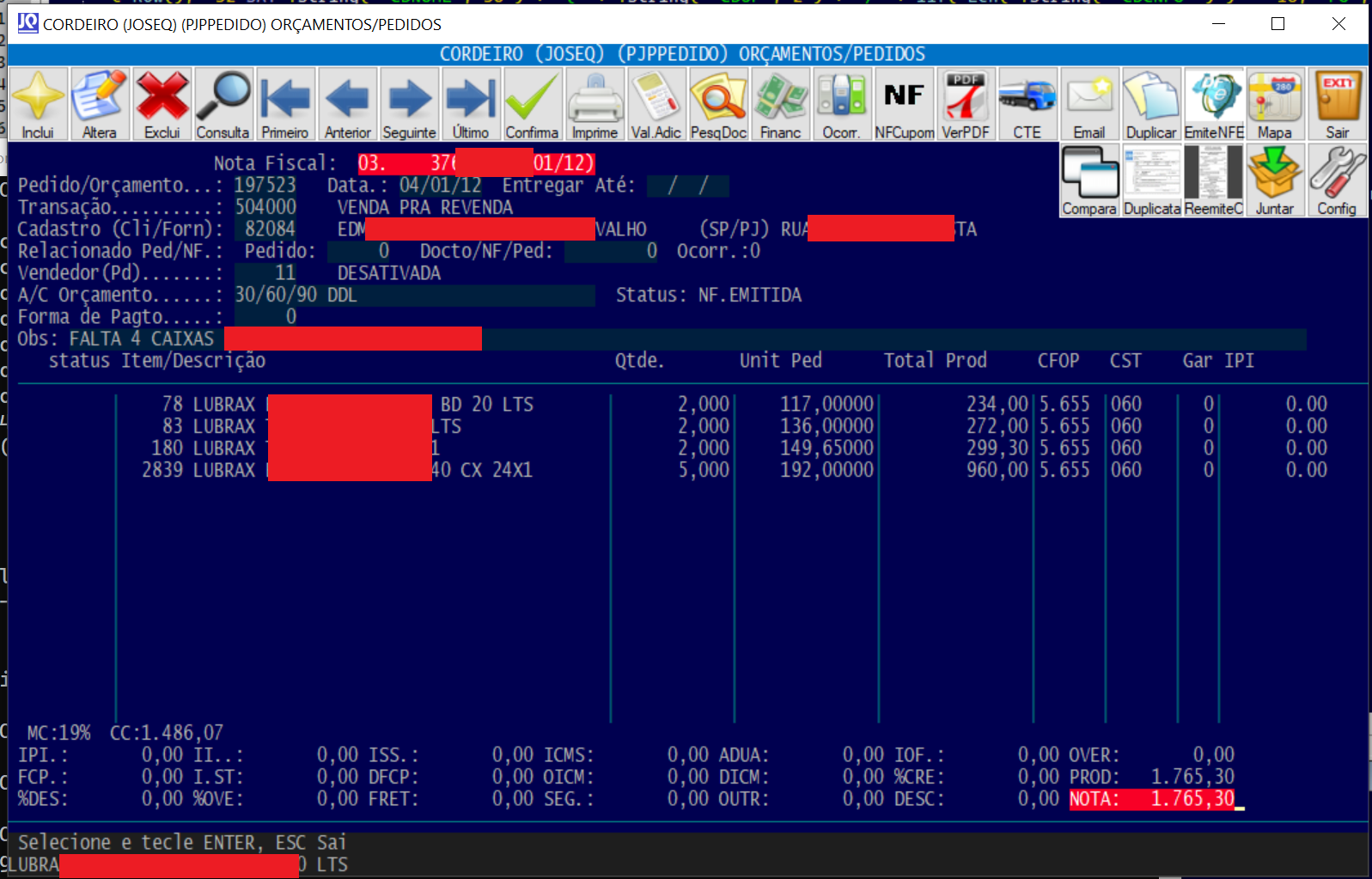The width and height of the screenshot is (1372, 879).
Task: Click the Inclui star toolbar icon
Action: pos(38,104)
